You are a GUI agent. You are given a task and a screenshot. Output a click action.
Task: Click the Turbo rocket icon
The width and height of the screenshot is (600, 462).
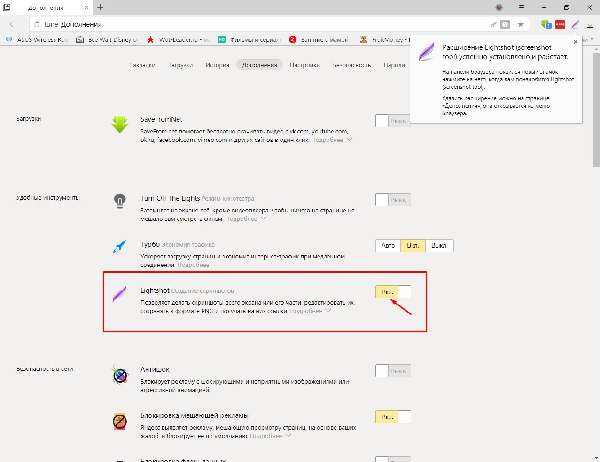tap(121, 245)
